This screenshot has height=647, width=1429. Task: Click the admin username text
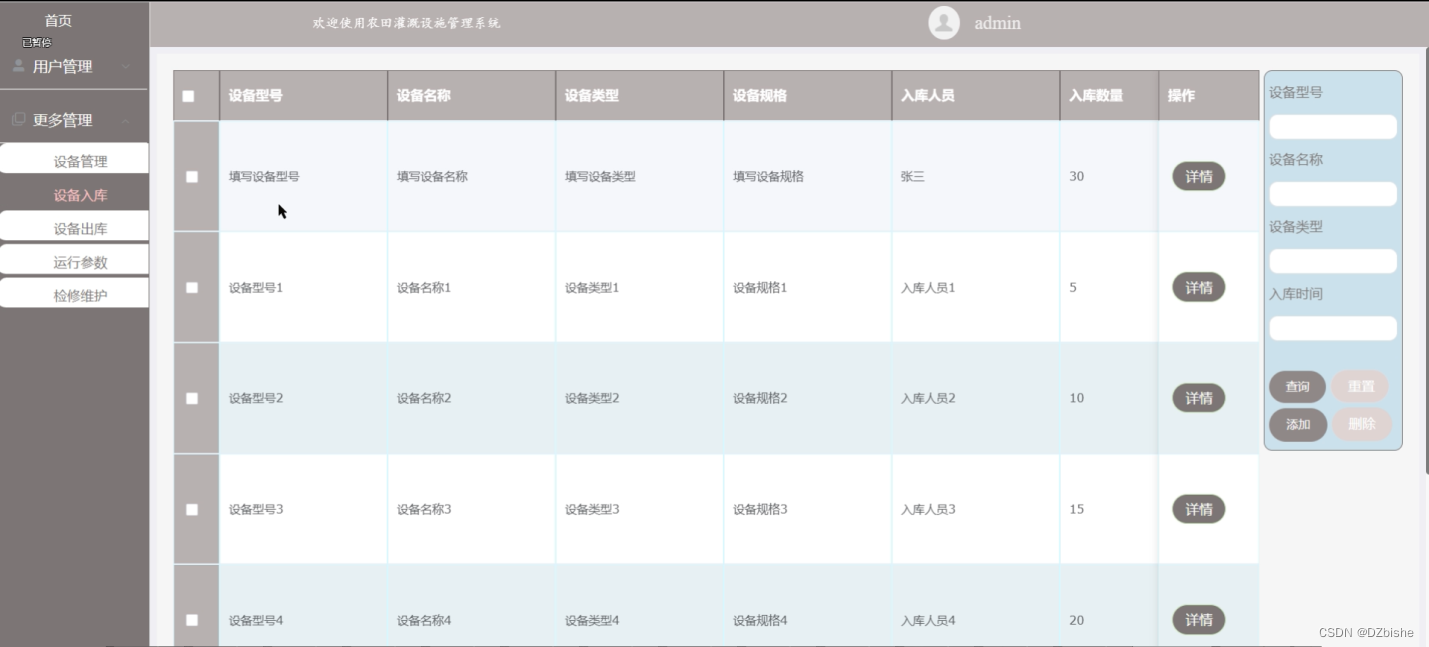(x=997, y=23)
